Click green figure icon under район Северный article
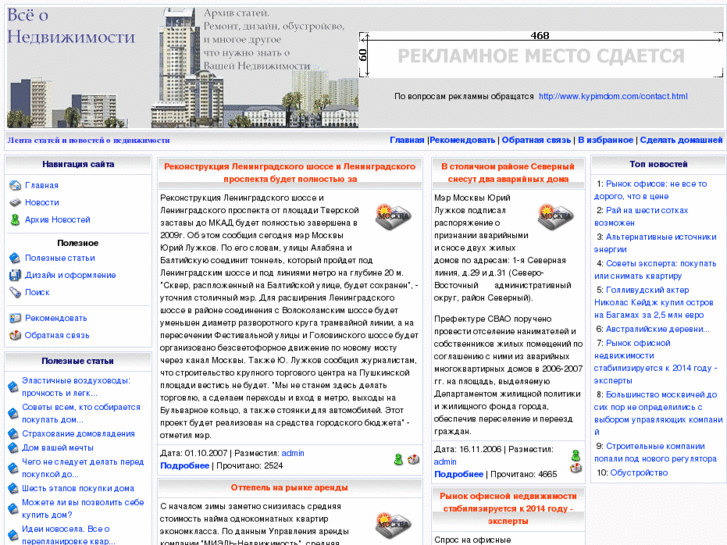 [575, 455]
